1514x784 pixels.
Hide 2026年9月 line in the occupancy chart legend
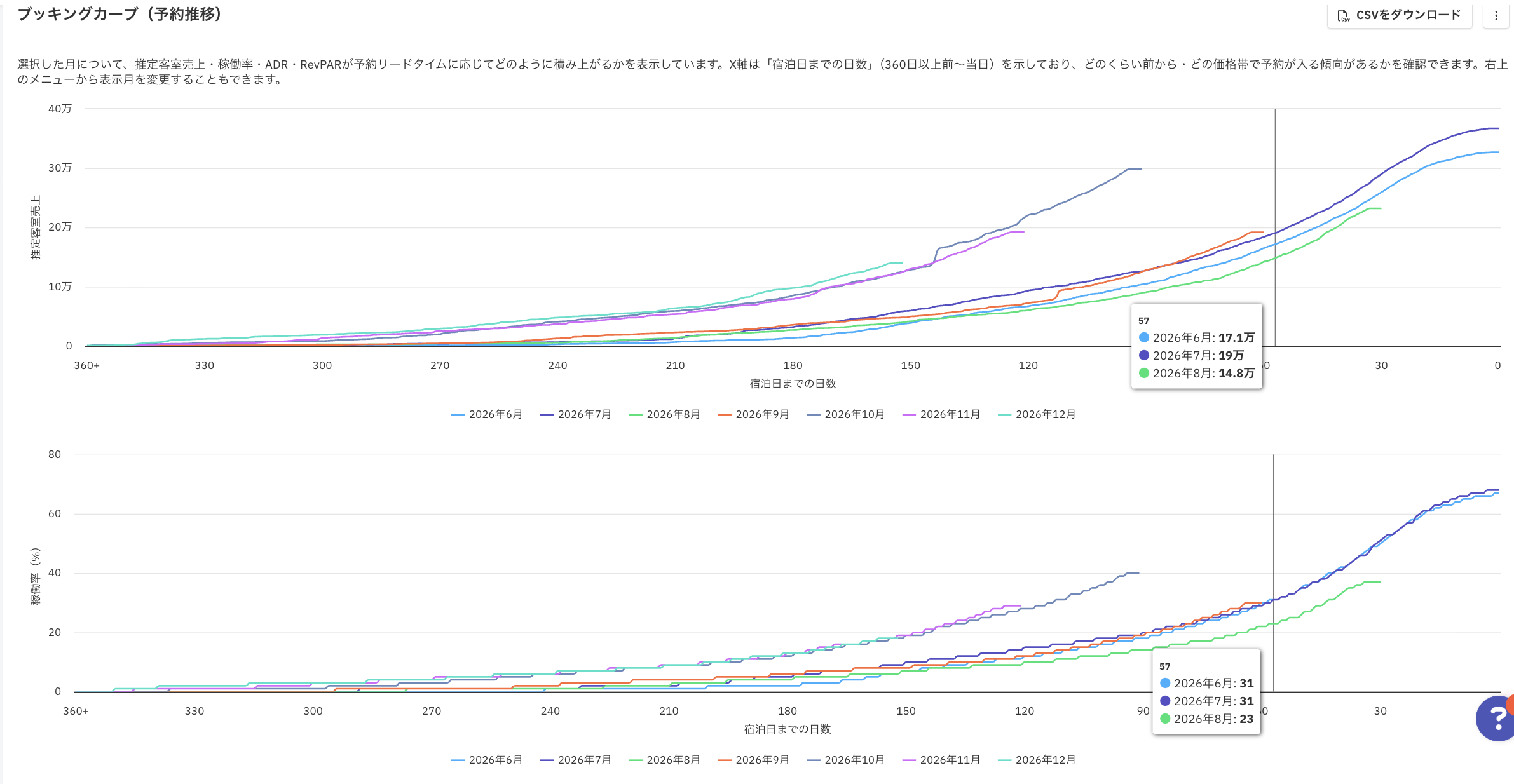coord(754,760)
